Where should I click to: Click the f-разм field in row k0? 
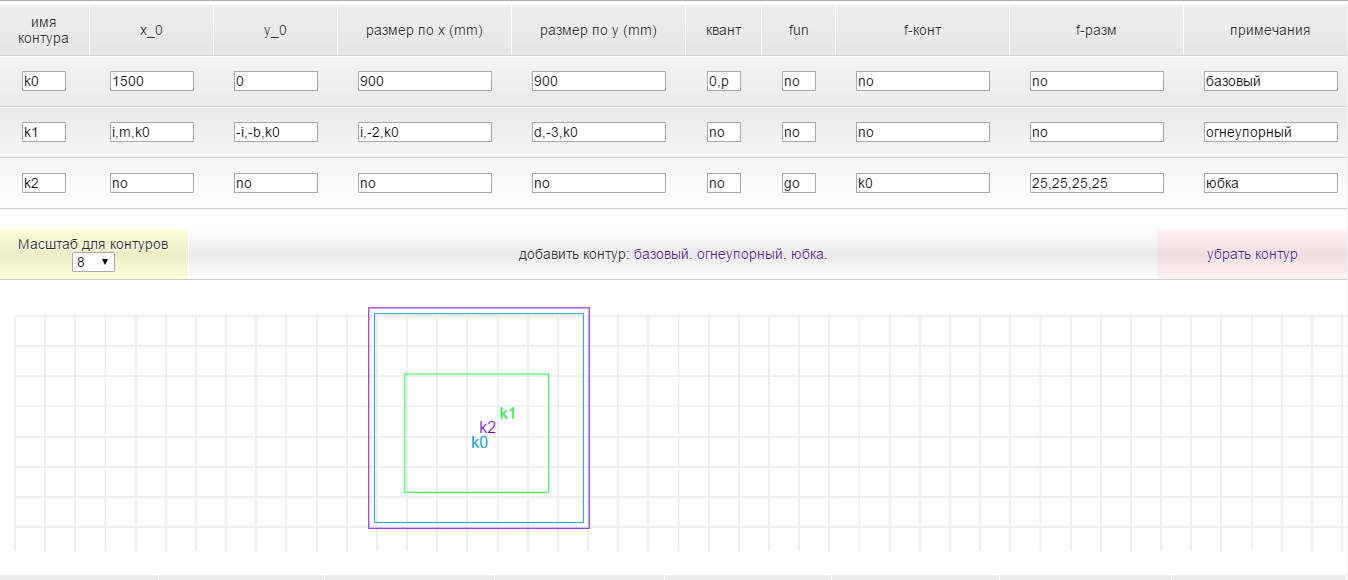pyautogui.click(x=1097, y=81)
